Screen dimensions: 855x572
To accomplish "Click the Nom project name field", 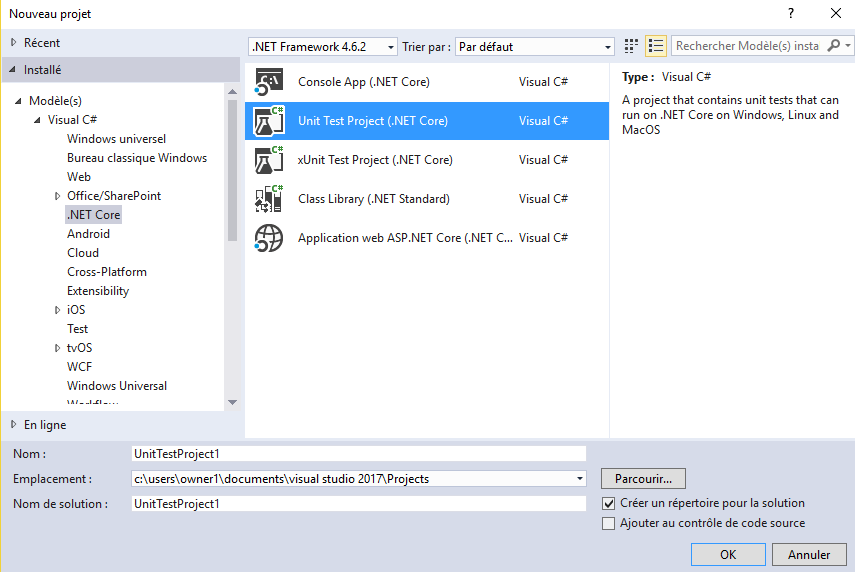I will pos(358,454).
